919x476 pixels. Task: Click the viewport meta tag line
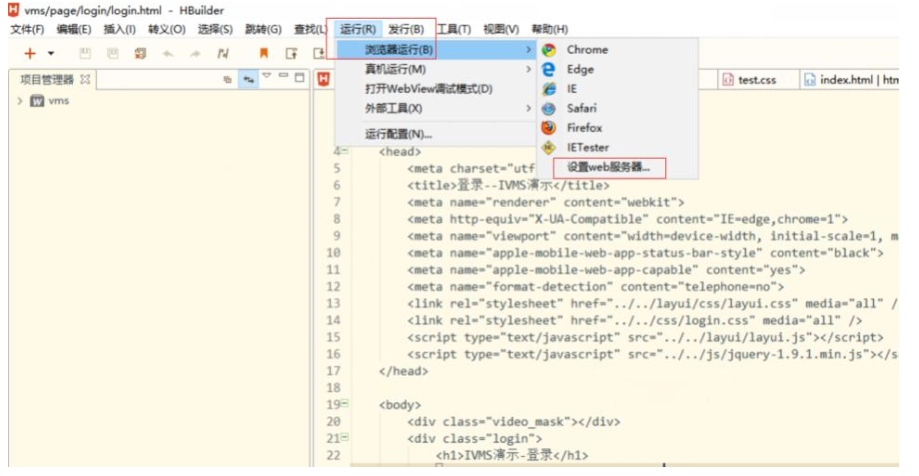[x=653, y=236]
